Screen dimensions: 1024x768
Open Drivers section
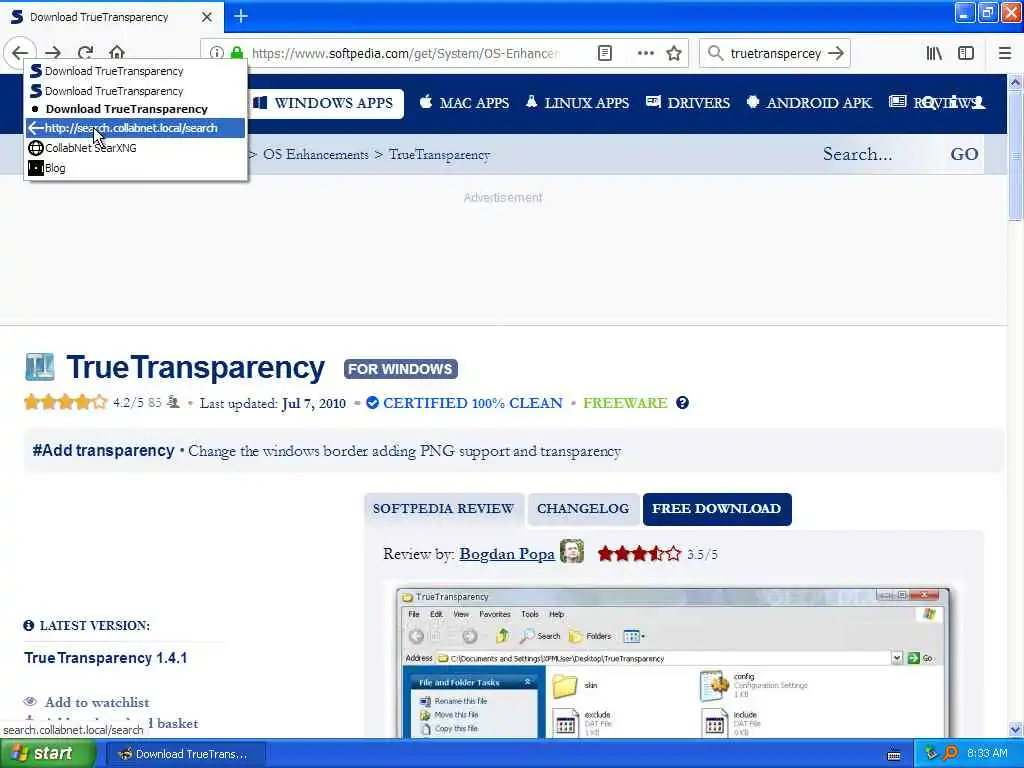click(x=688, y=103)
